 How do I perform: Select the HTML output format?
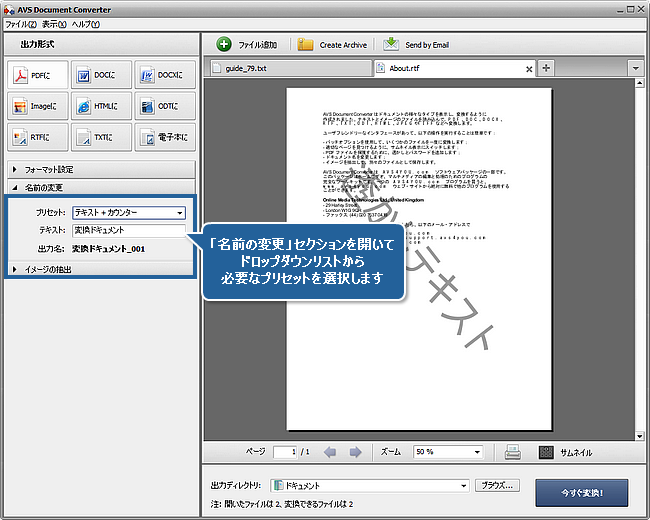click(x=99, y=106)
